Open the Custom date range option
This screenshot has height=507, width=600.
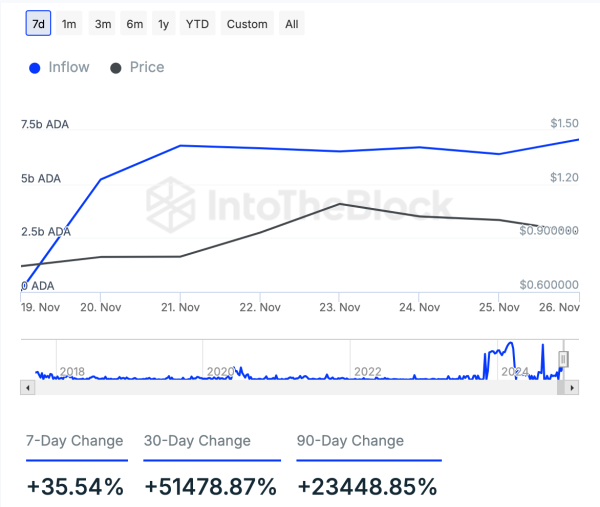point(247,23)
